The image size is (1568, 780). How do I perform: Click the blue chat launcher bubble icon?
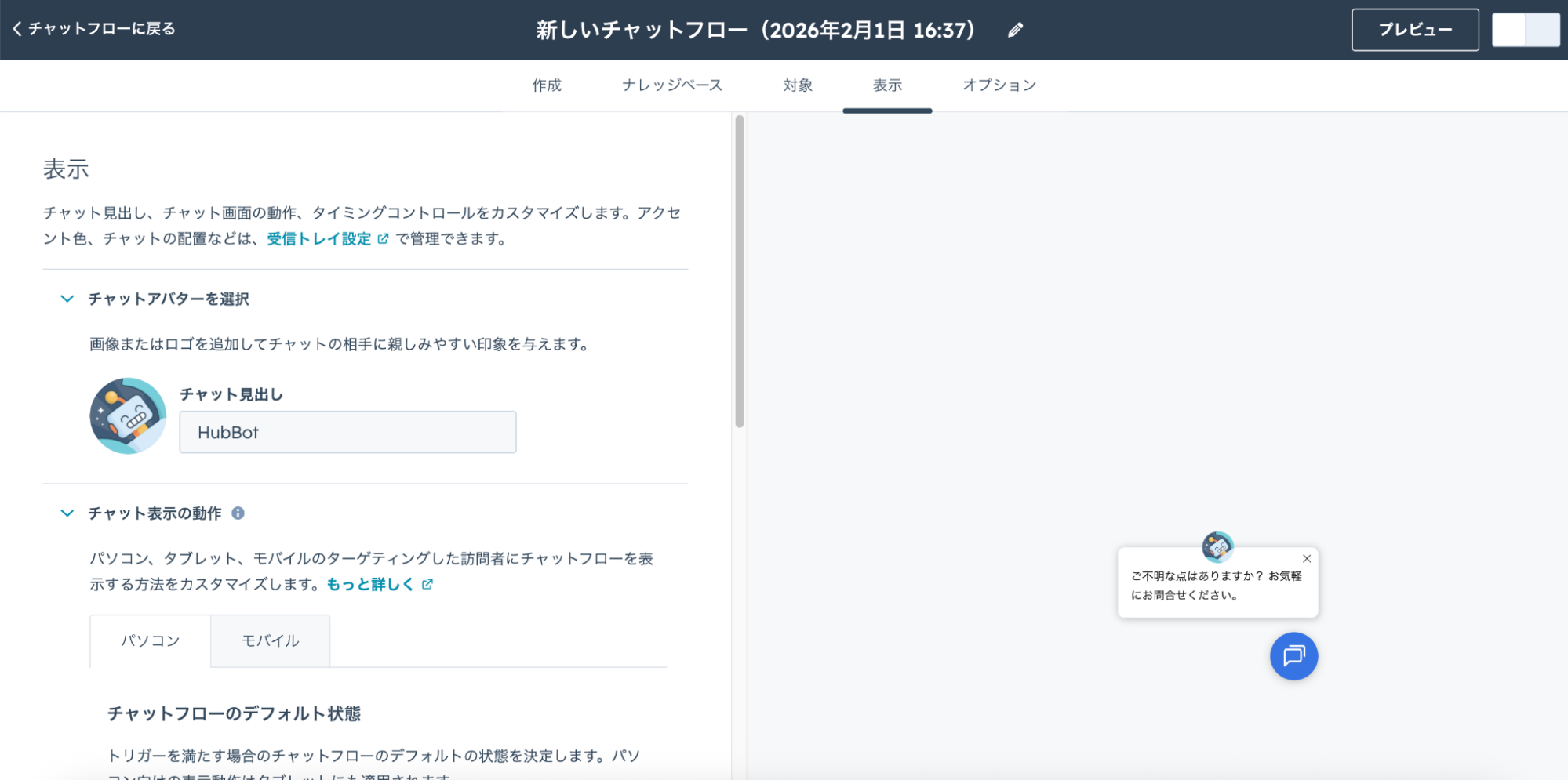click(x=1293, y=656)
